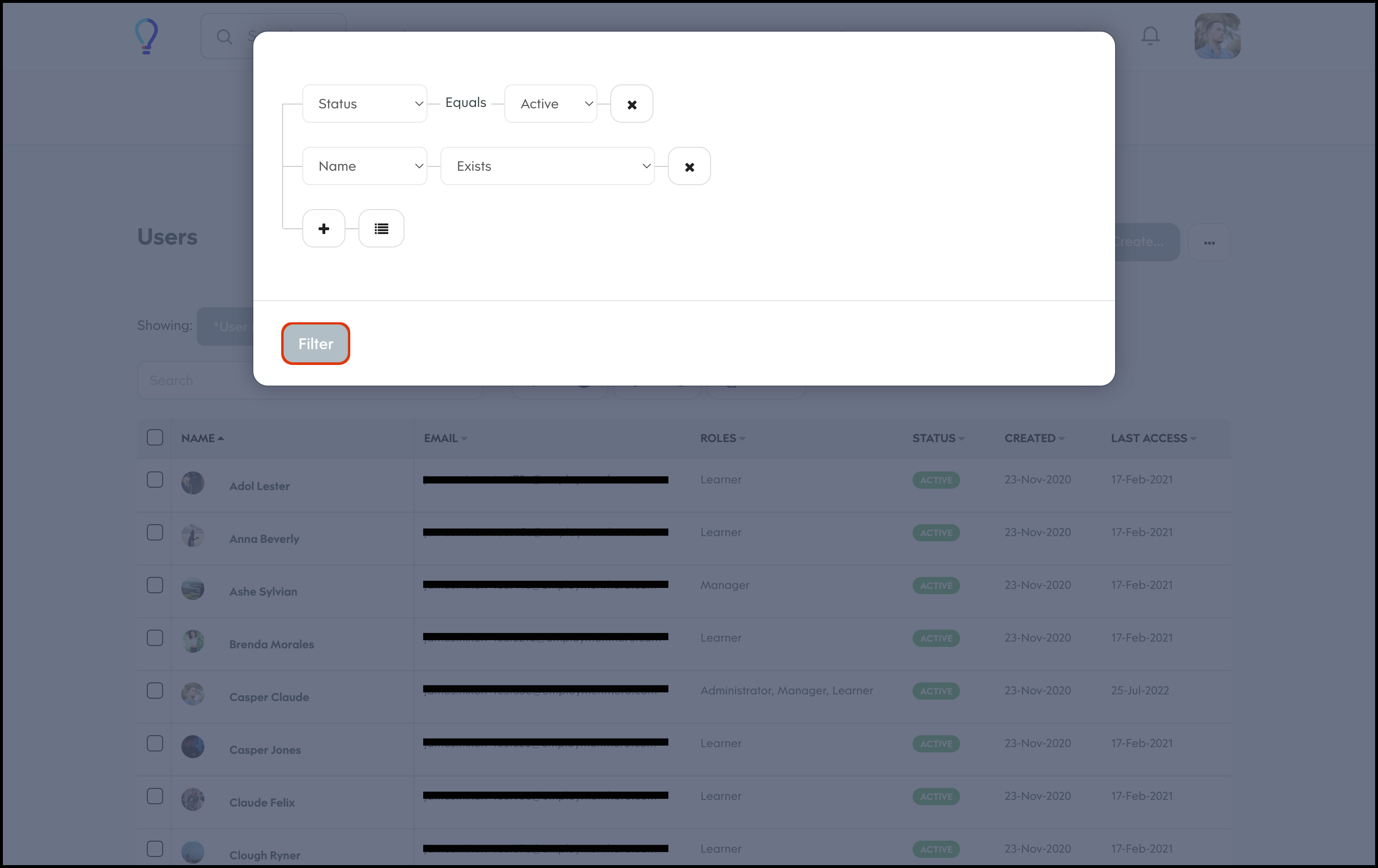1378x868 pixels.
Task: Open Brenda Morales' user name link
Action: click(272, 645)
